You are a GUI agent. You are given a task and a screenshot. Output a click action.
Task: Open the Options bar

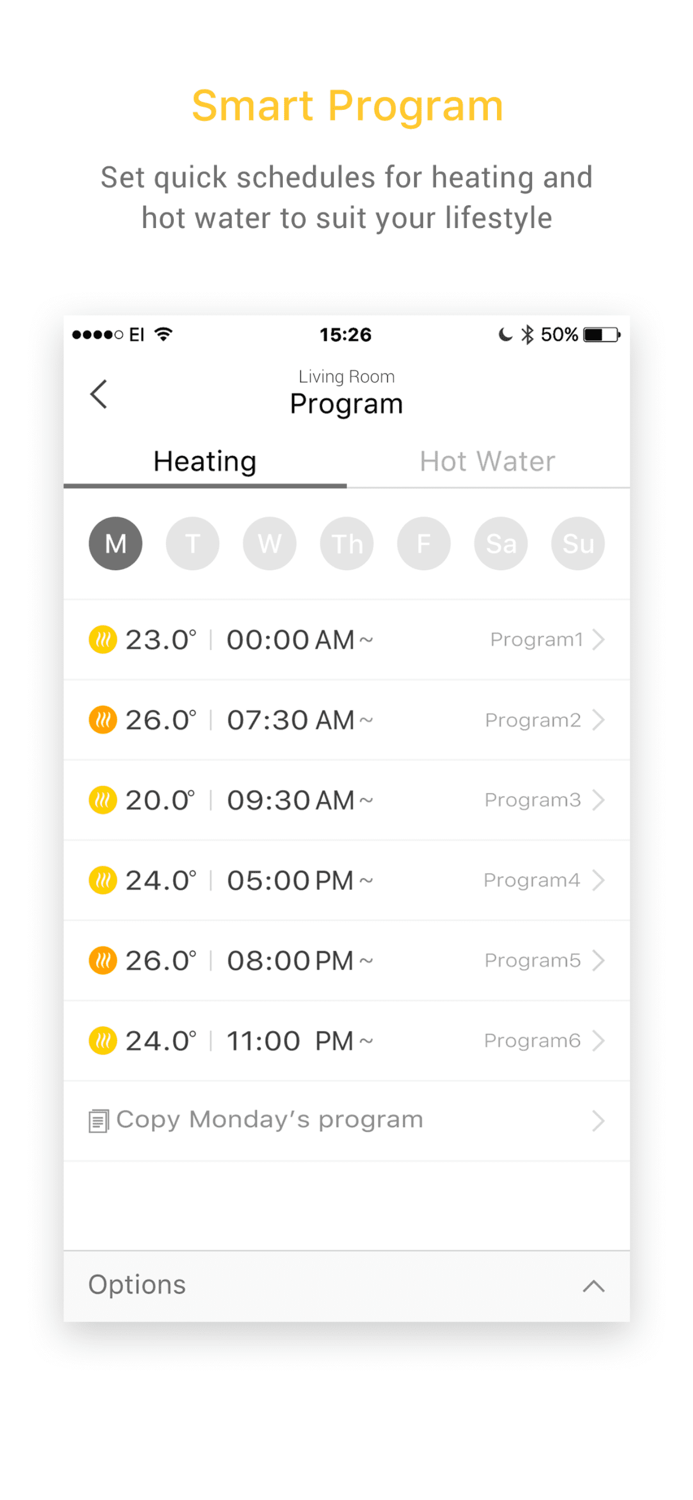(x=137, y=1285)
